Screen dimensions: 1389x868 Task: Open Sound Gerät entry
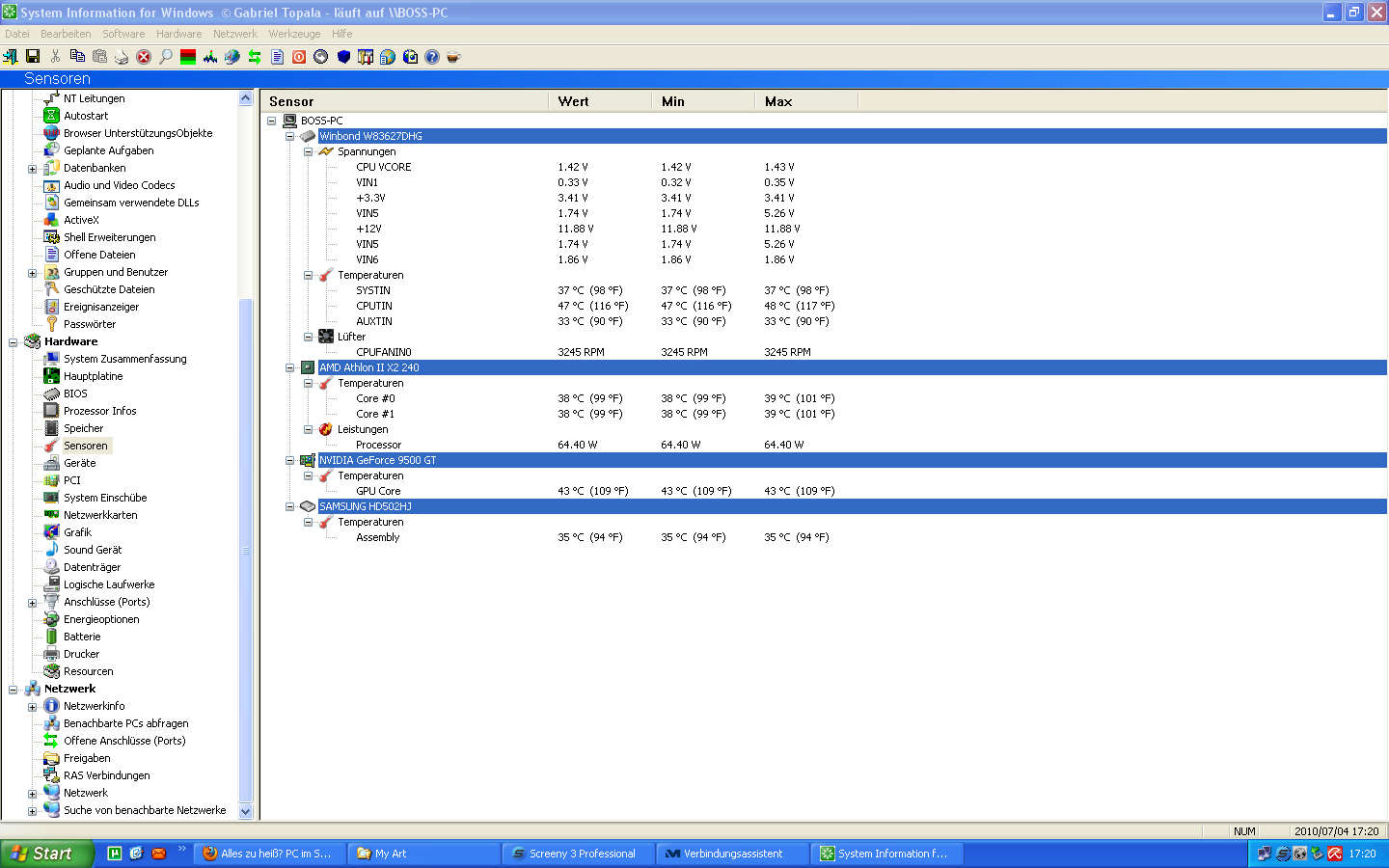pyautogui.click(x=93, y=550)
